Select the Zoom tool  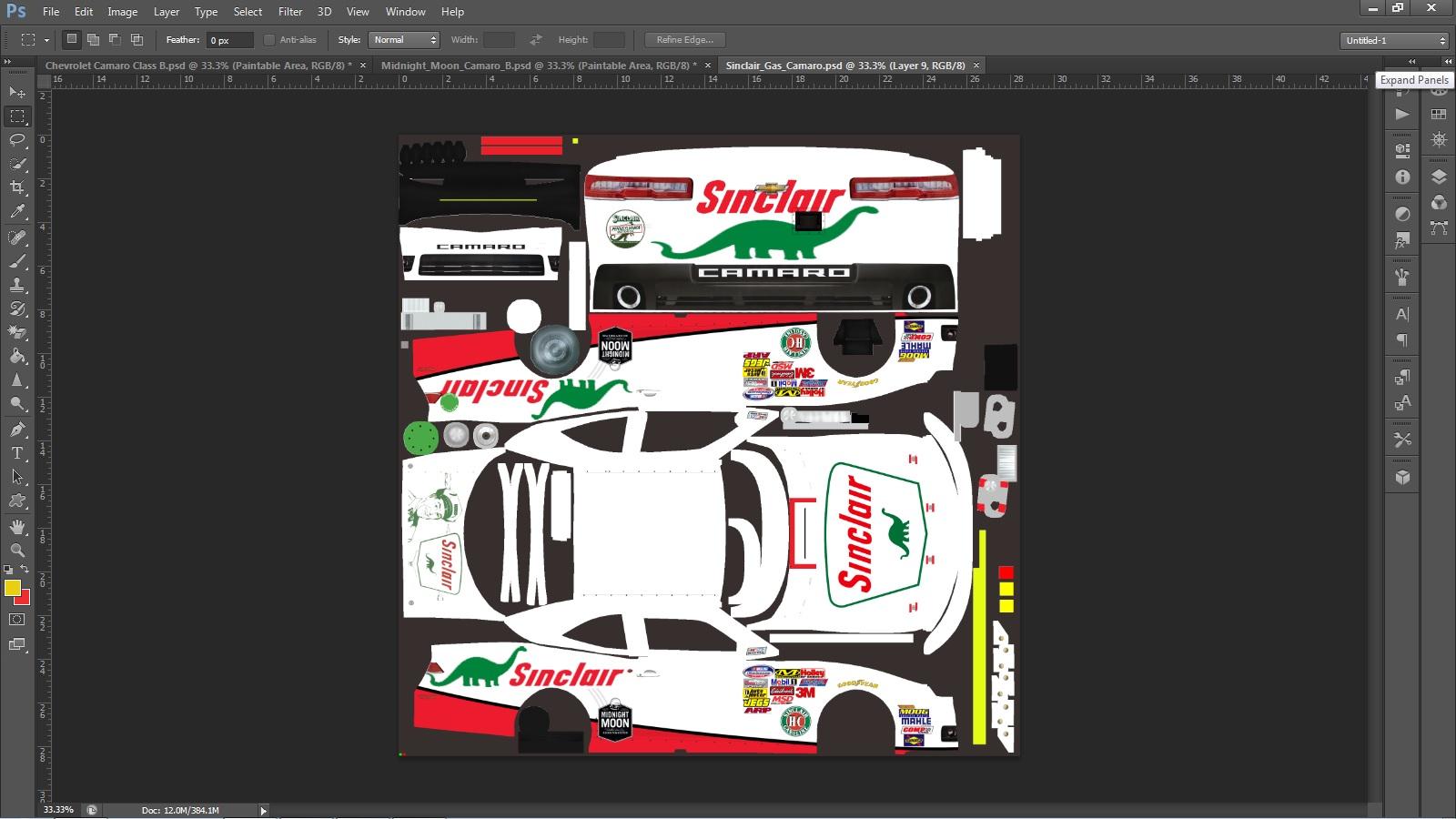[x=17, y=551]
